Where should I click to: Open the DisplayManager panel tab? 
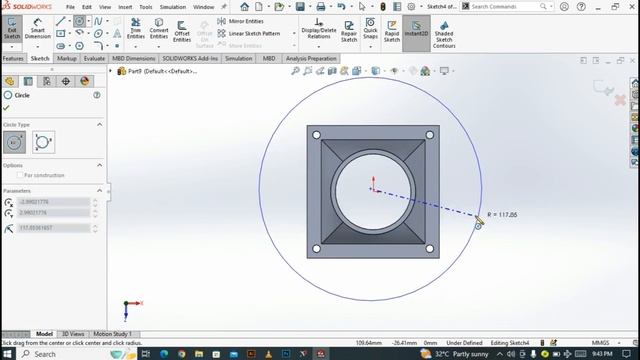[x=84, y=81]
